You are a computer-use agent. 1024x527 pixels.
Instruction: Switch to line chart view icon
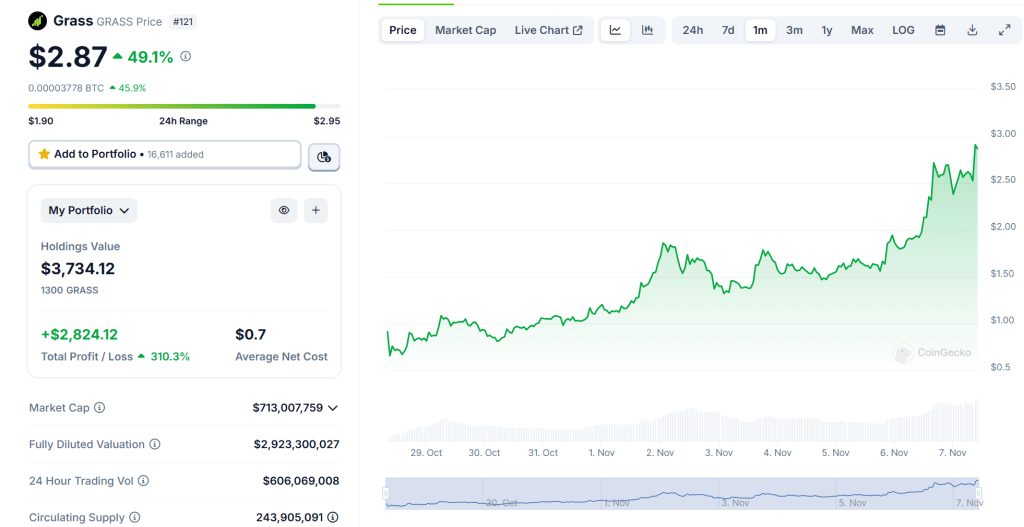pyautogui.click(x=615, y=30)
